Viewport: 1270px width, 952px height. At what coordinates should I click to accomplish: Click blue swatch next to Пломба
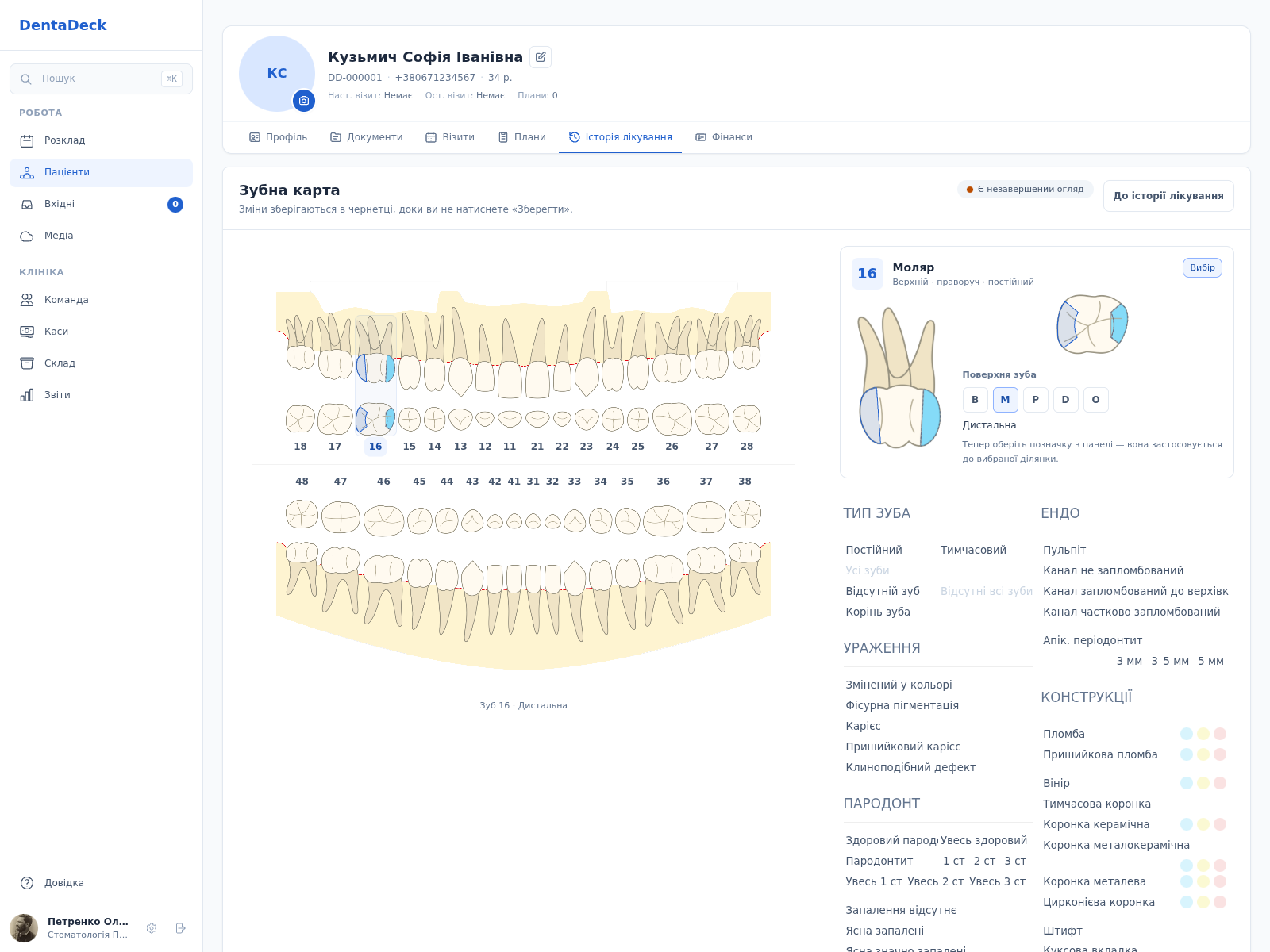coord(1187,734)
